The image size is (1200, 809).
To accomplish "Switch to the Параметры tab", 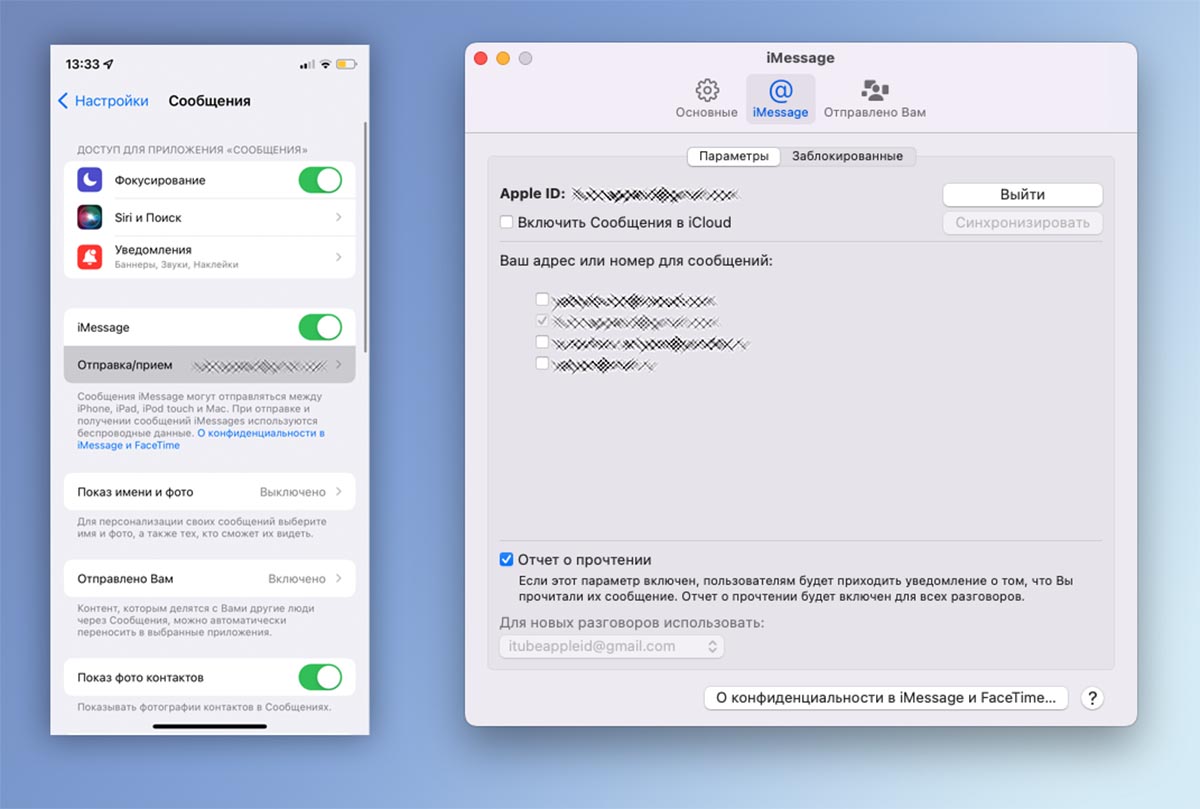I will [734, 156].
